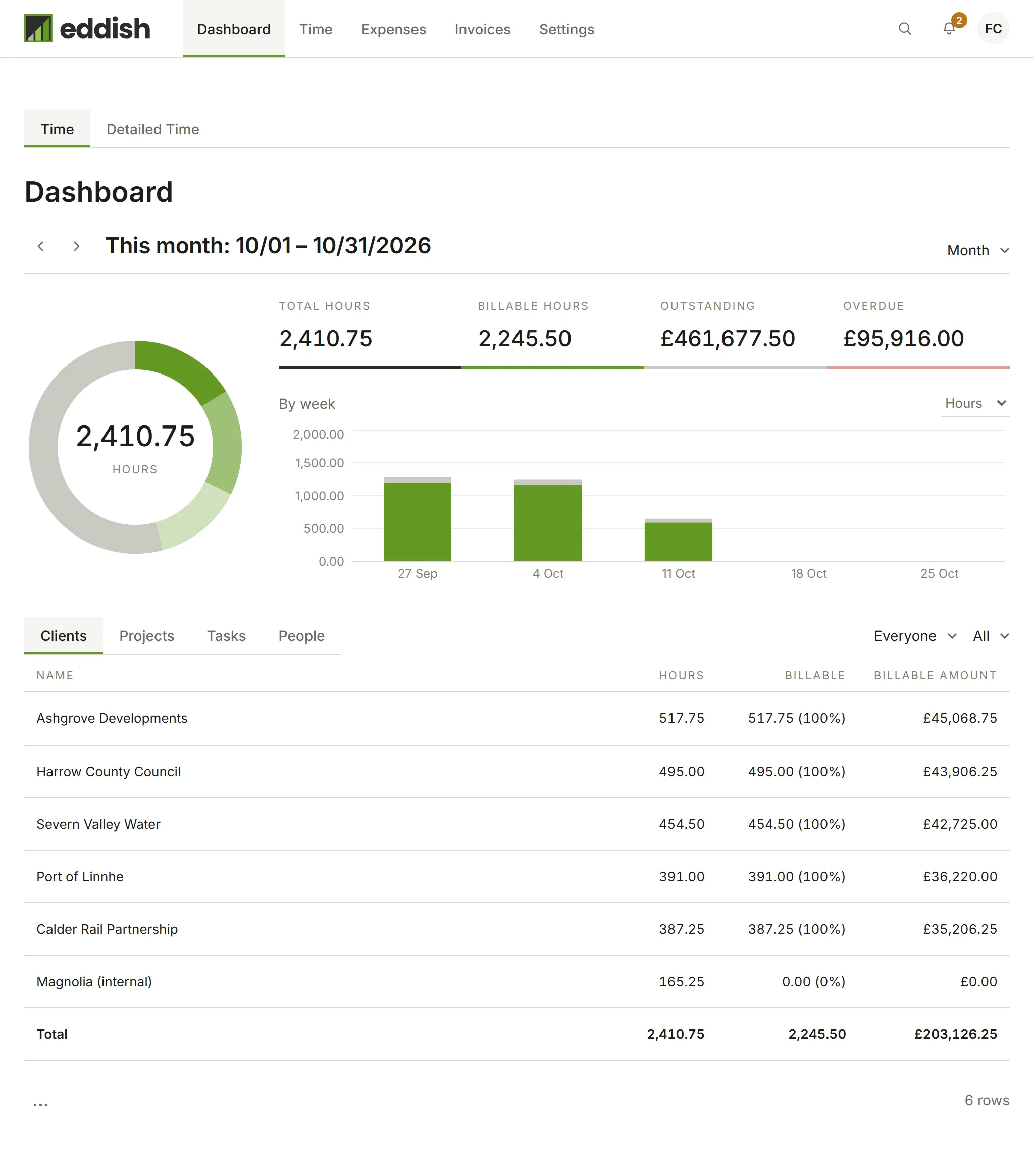Switch to People tab
This screenshot has height=1176, width=1034.
point(301,635)
